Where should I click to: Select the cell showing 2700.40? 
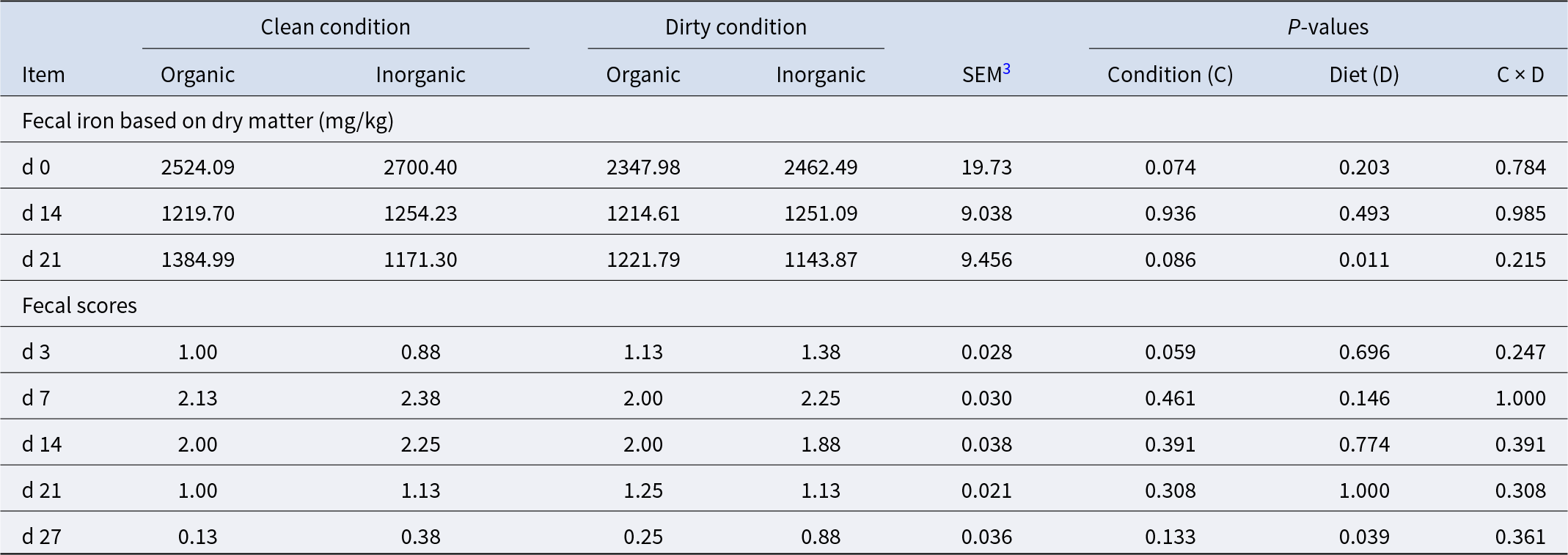pos(420,167)
